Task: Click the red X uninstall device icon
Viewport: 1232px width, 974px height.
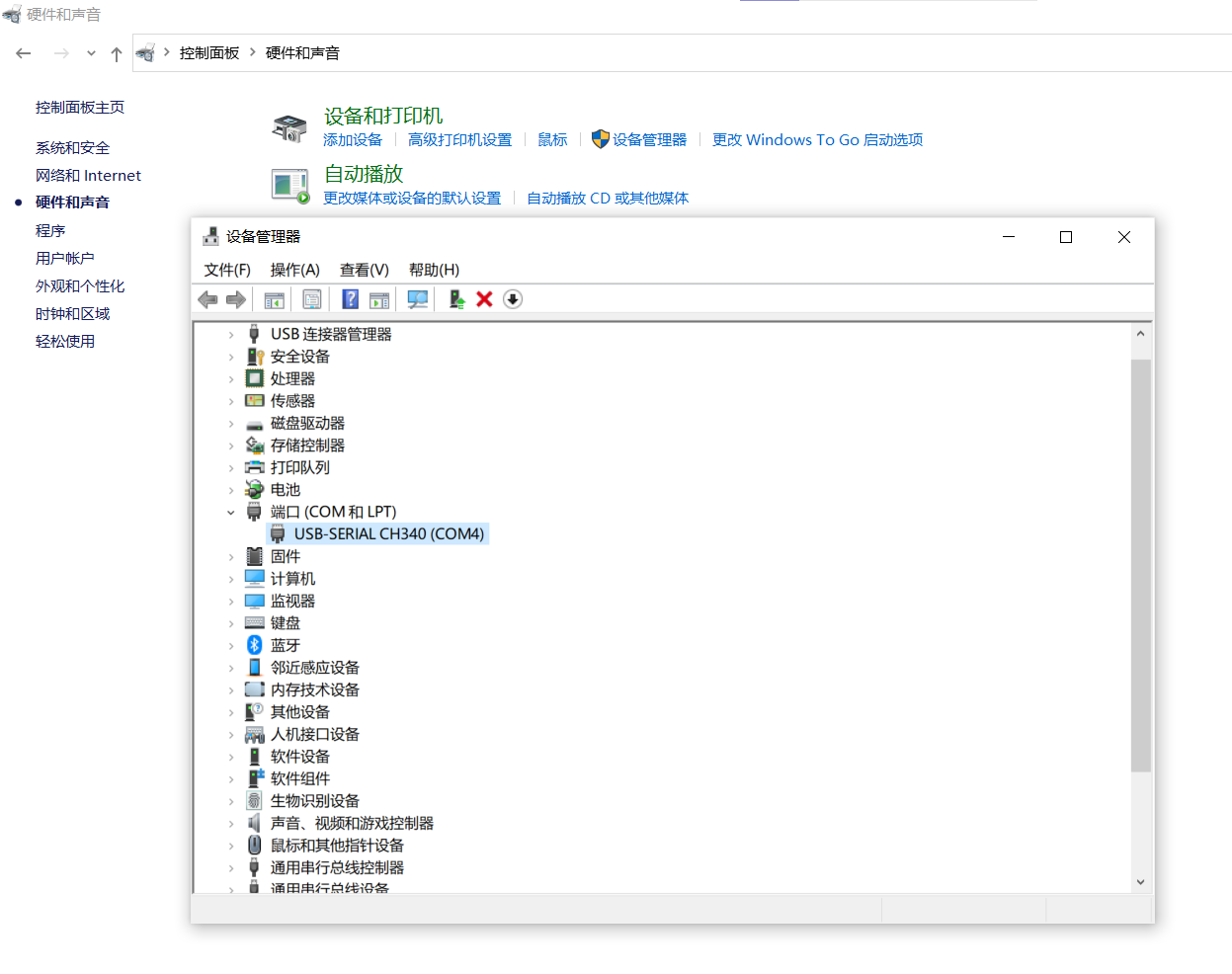Action: click(484, 299)
